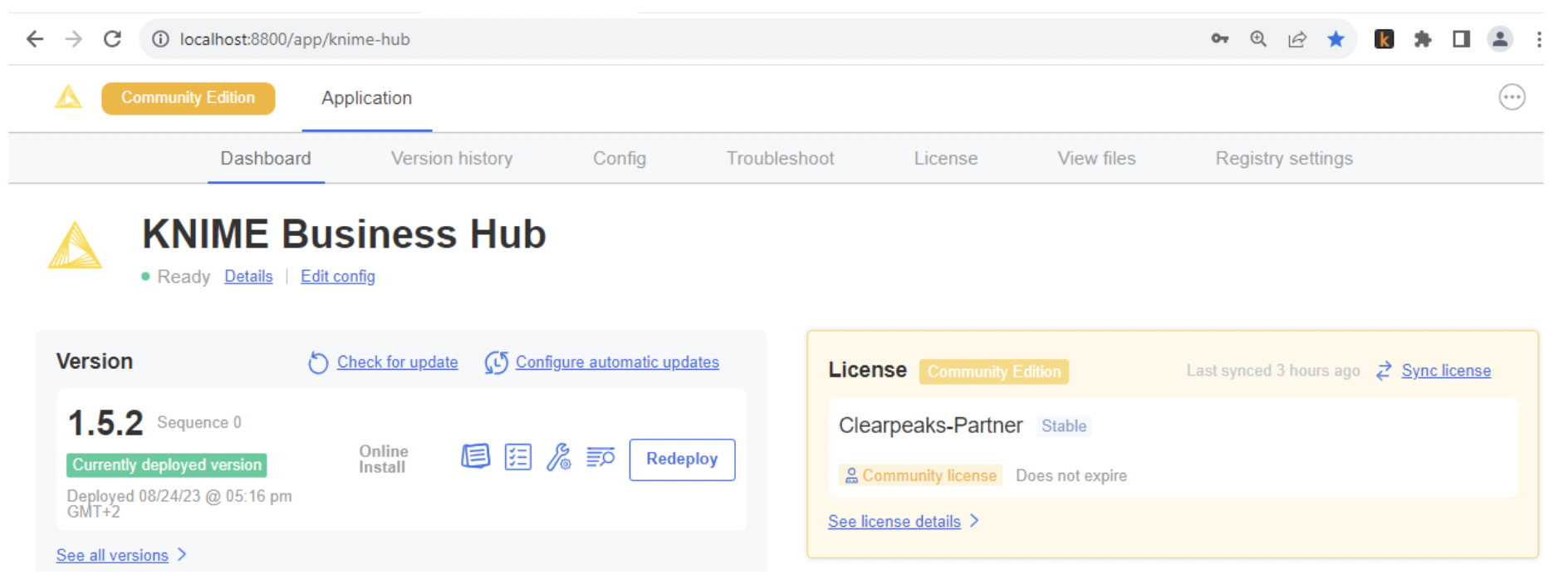This screenshot has width=1568, height=585.
Task: Switch to the Dashboard tab
Action: (x=266, y=158)
